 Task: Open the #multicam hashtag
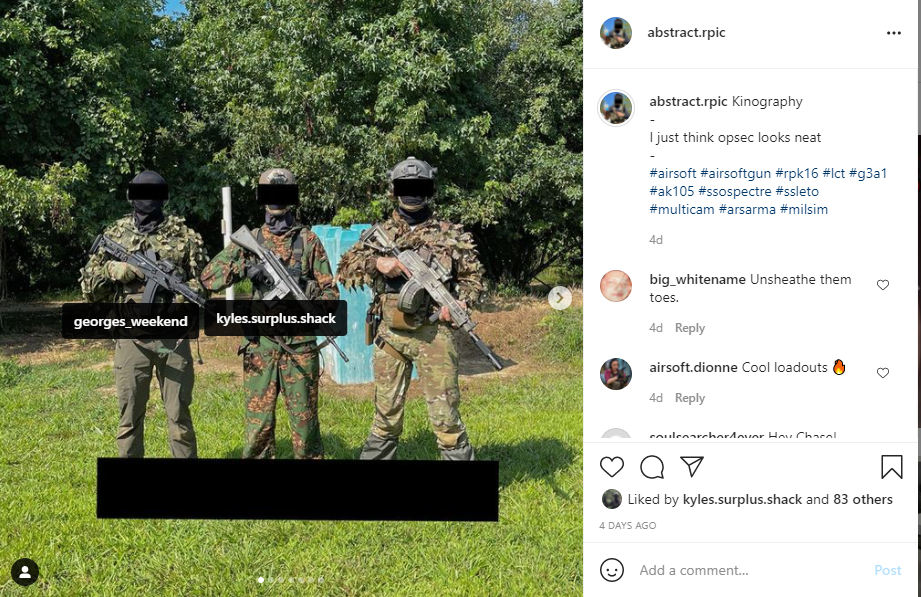click(x=681, y=209)
